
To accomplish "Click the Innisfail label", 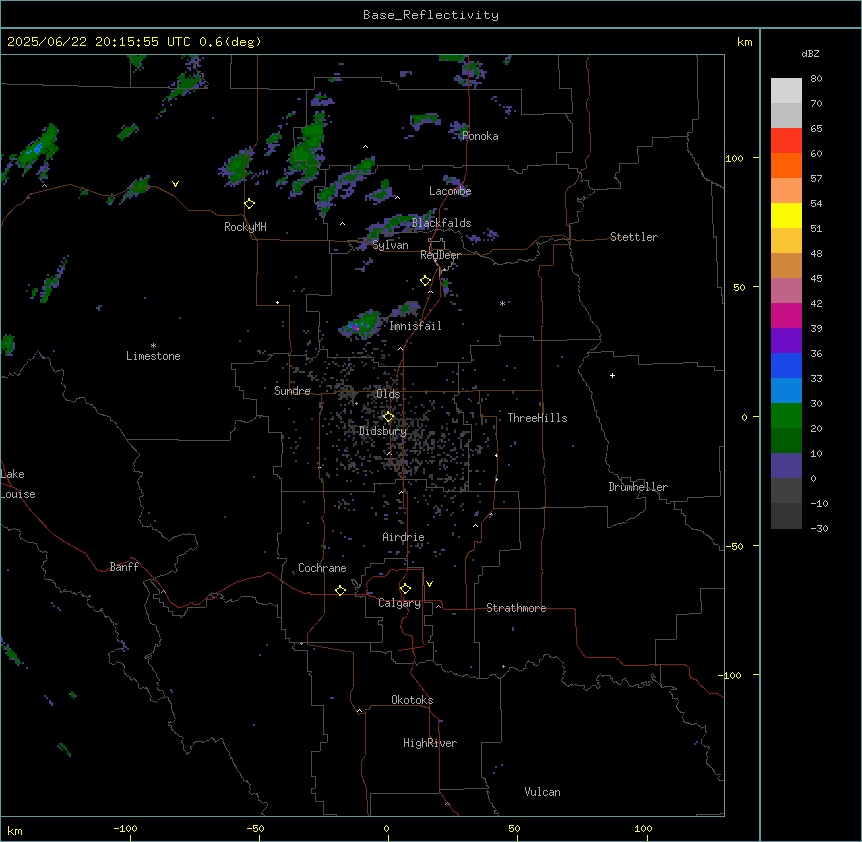I will 416,326.
